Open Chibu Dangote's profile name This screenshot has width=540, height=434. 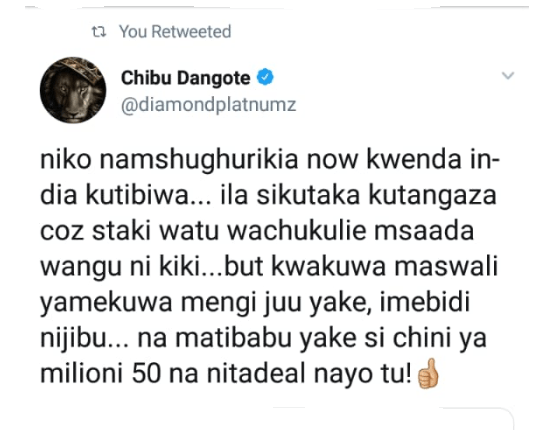(186, 78)
